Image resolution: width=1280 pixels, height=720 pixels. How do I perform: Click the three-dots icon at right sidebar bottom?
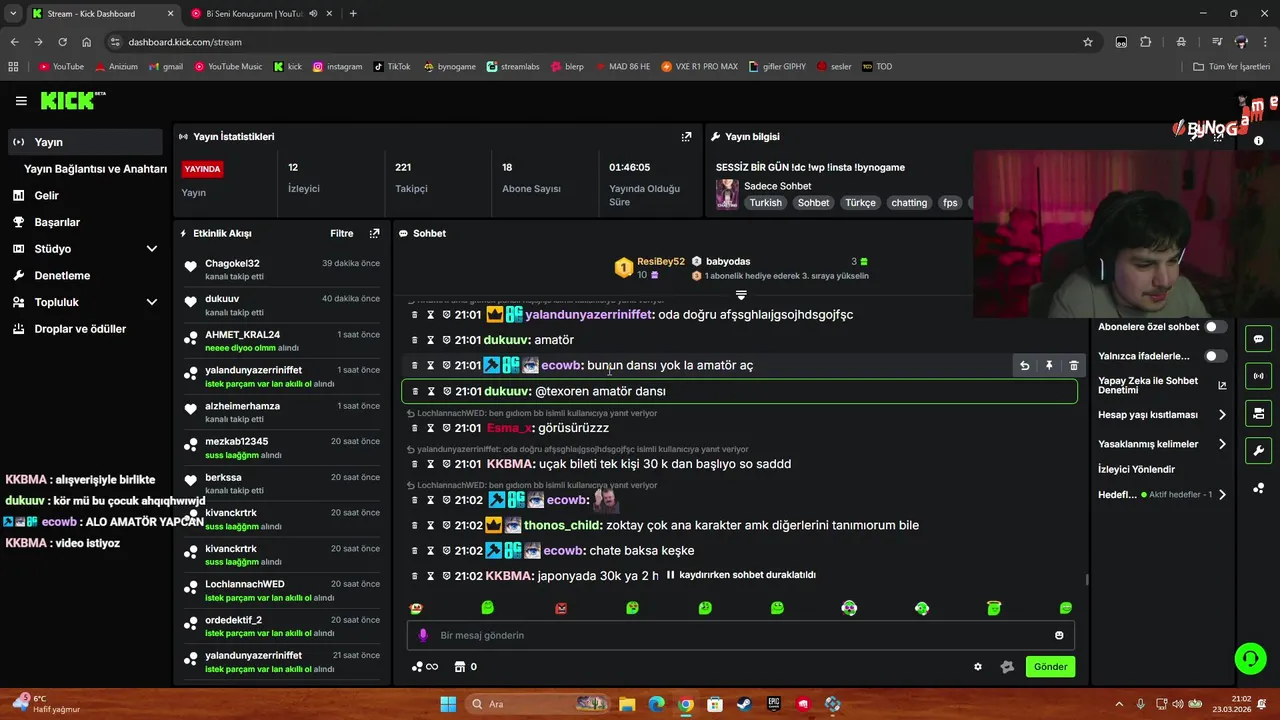(1258, 487)
